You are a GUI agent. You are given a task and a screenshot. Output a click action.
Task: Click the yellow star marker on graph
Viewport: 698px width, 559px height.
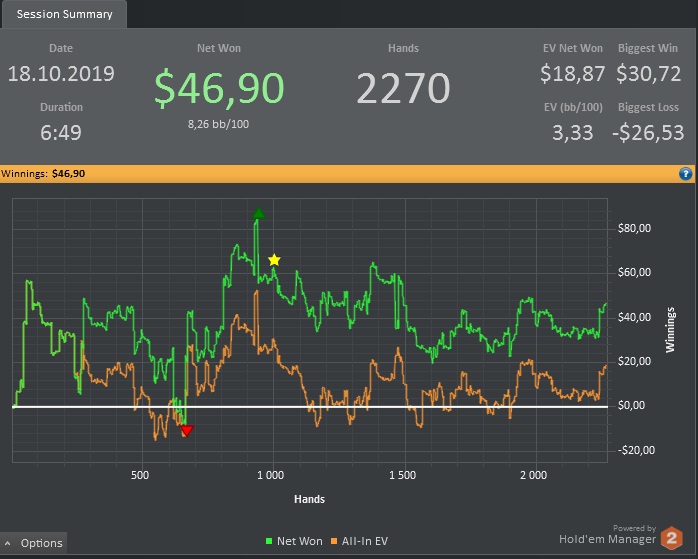[x=274, y=259]
